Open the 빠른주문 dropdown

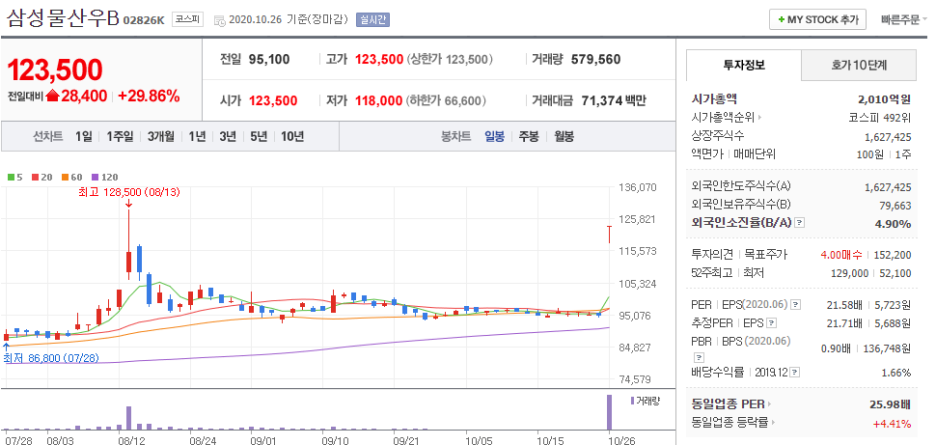904,20
